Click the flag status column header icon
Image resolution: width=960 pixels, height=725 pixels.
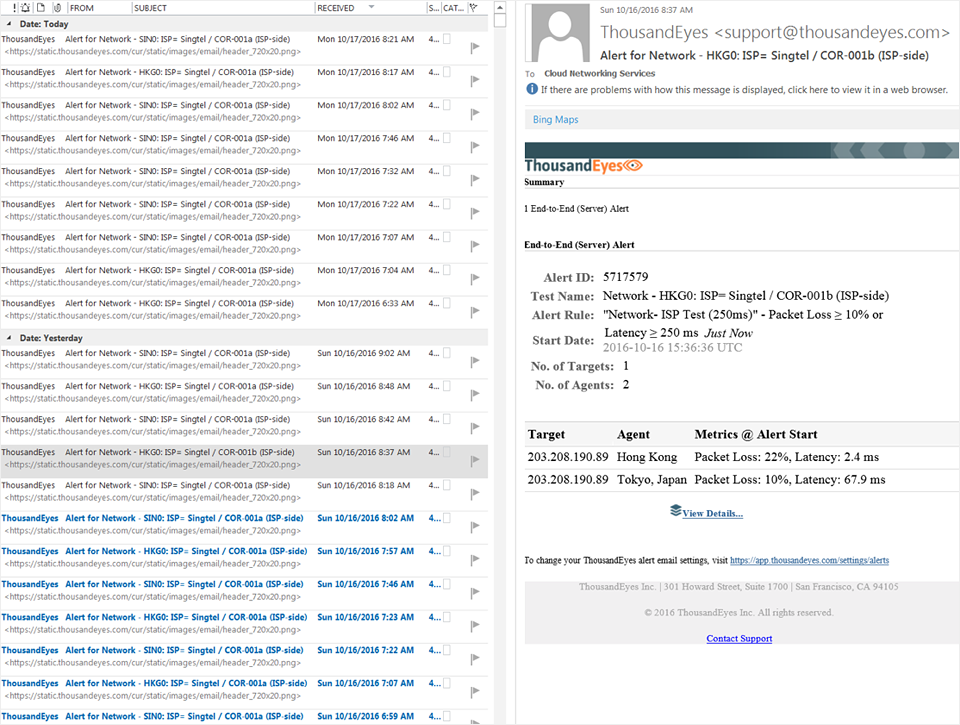pos(473,8)
